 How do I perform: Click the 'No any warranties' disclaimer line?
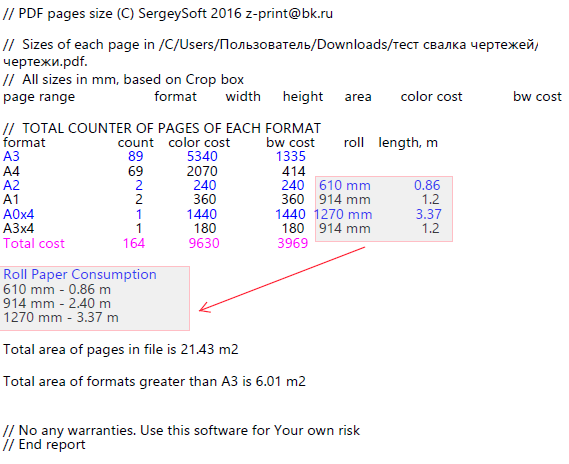pyautogui.click(x=181, y=430)
